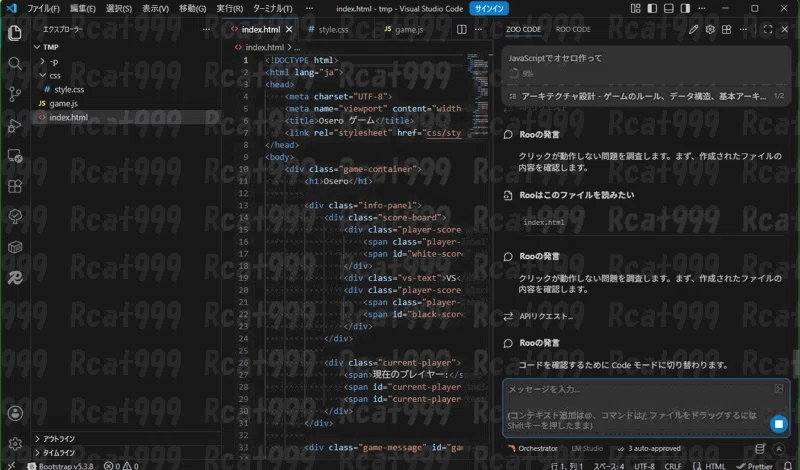Click Prettier in status bar
The image size is (800, 470).
click(754, 466)
